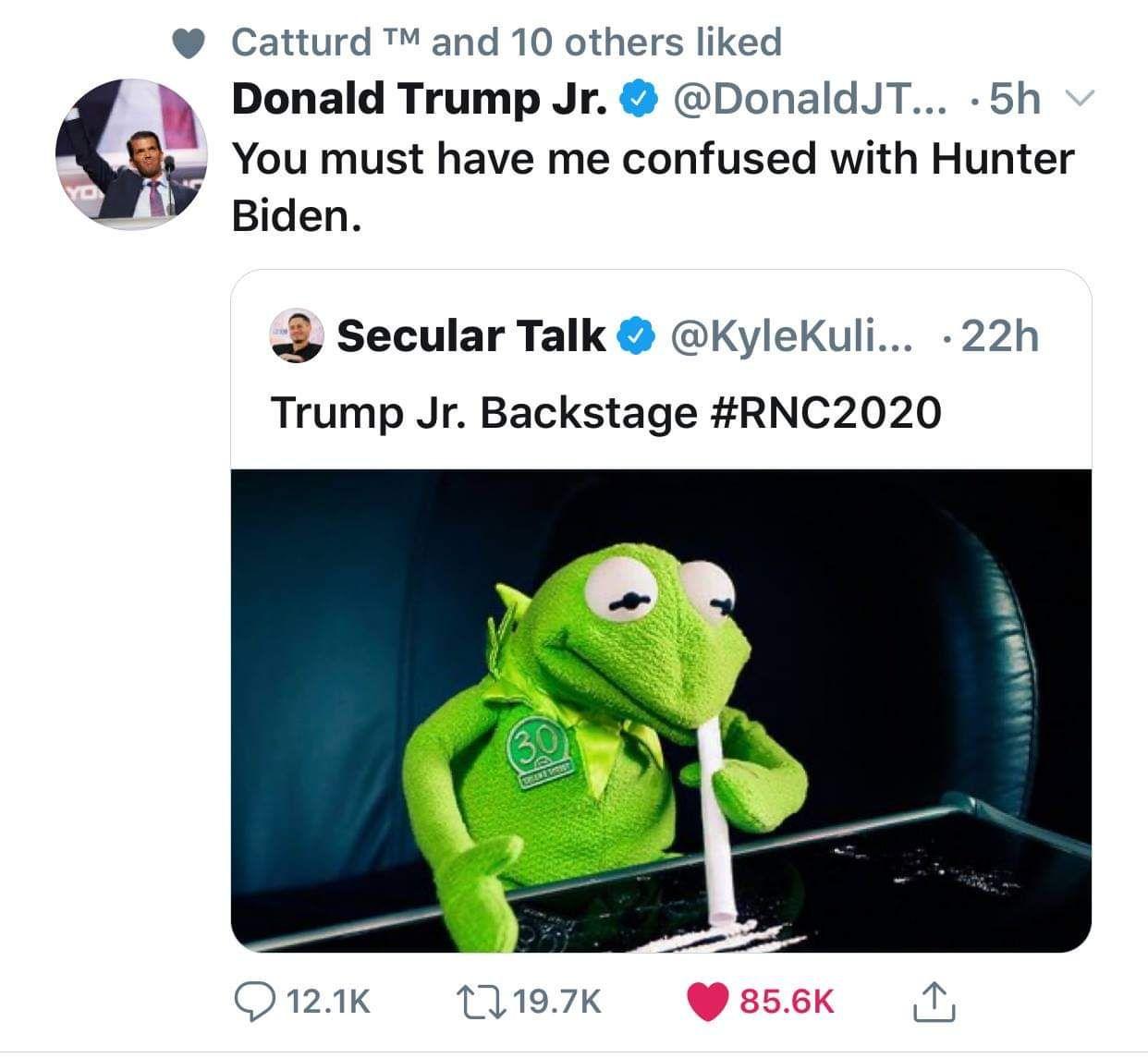
Task: Click the Secular Talk small avatar
Action: [x=297, y=334]
